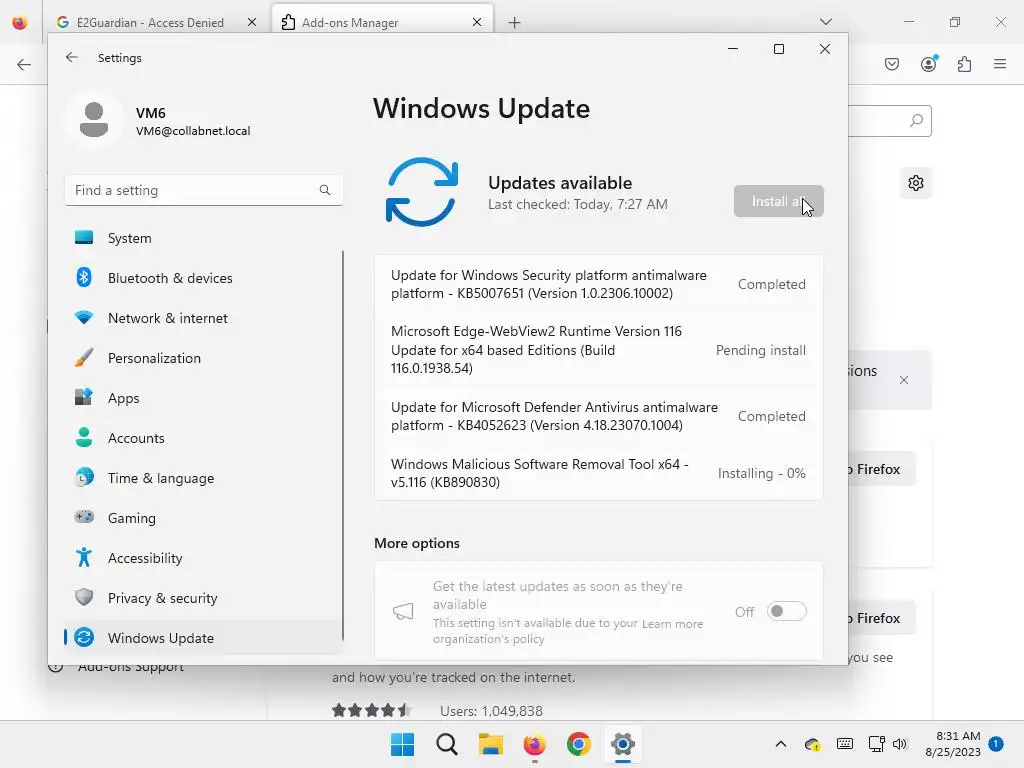Click Add-ons Manager gear tools icon
Viewport: 1024px width, 768px height.
coord(916,183)
